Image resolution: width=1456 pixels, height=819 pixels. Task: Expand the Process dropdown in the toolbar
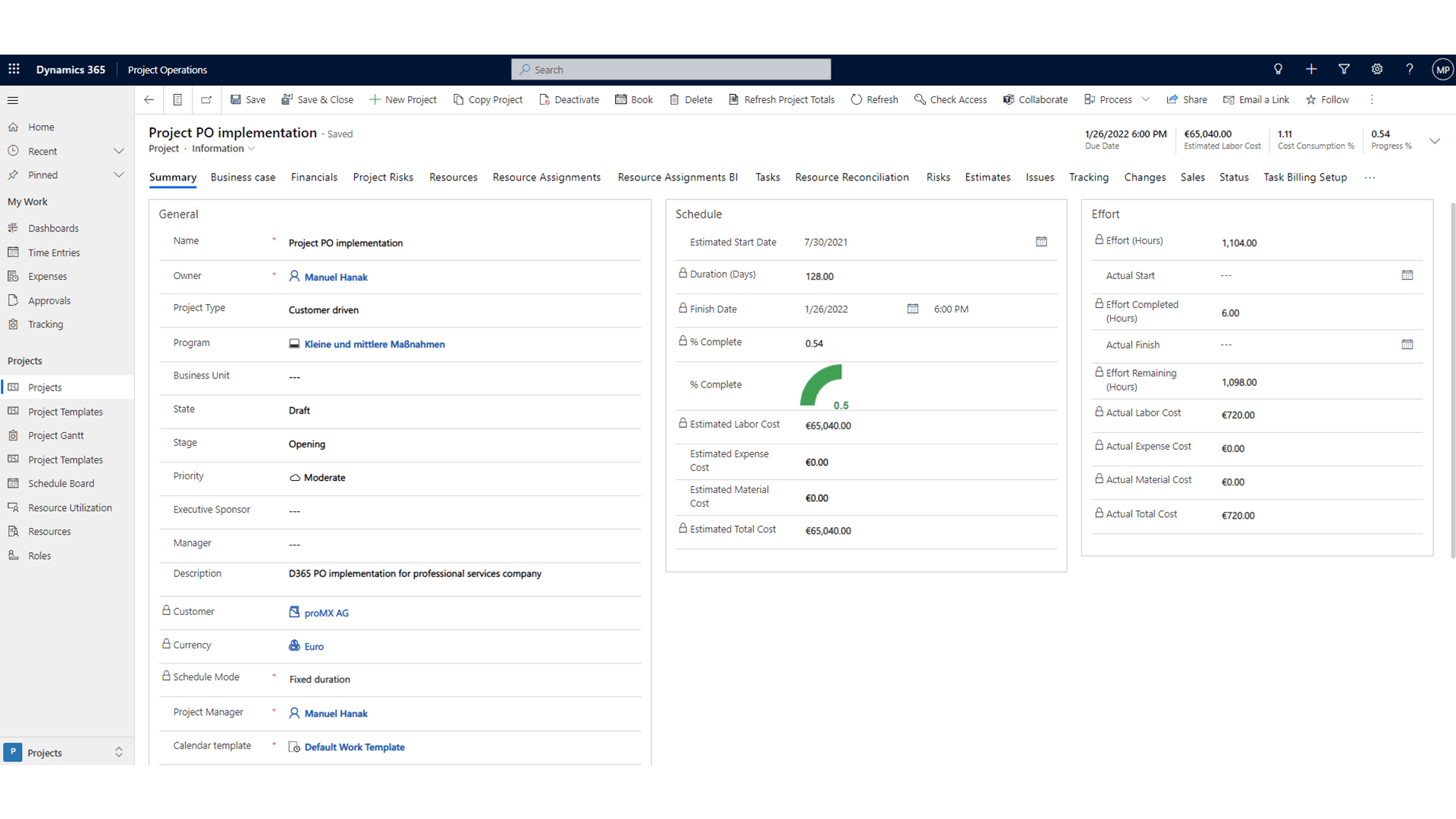tap(1145, 99)
